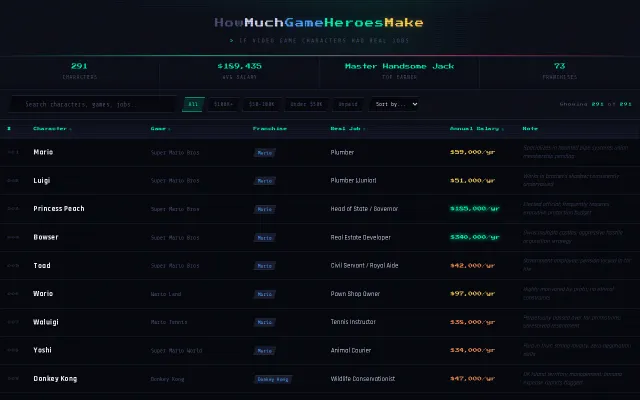This screenshot has height=400, width=640.
Task: Click the $51,000/yr salary value
Action: [472, 180]
